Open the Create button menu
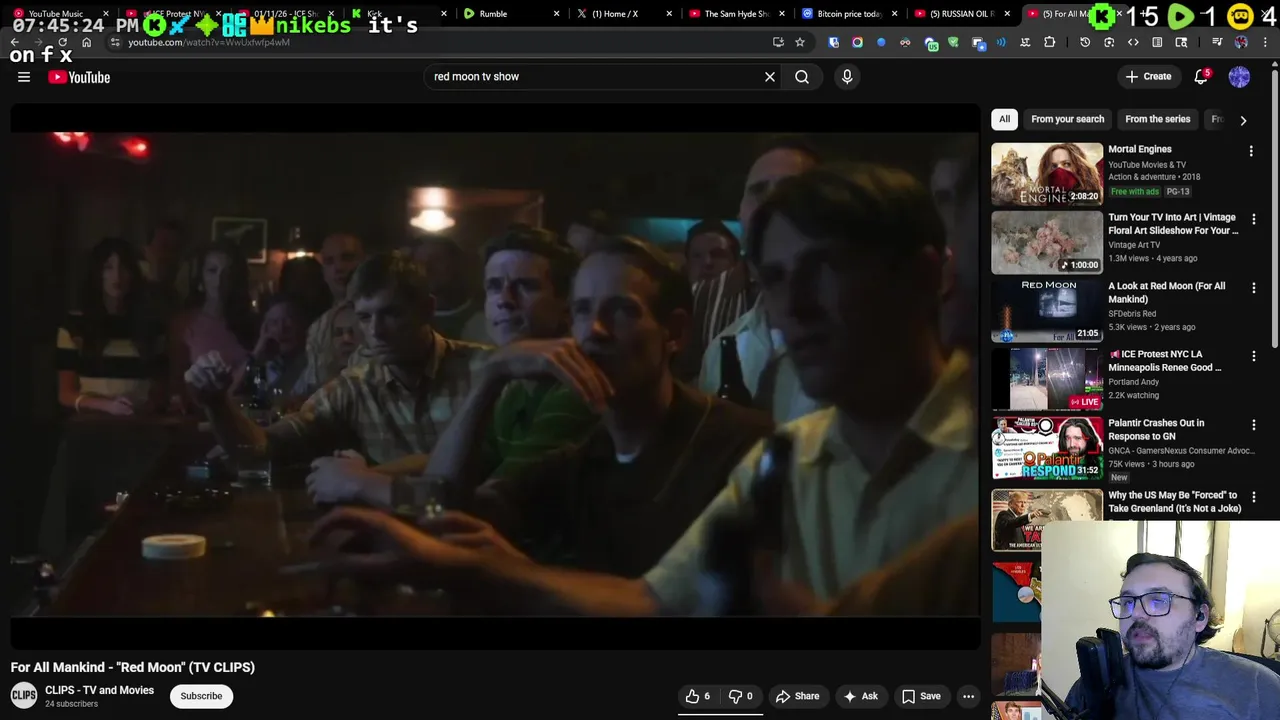 1148,76
